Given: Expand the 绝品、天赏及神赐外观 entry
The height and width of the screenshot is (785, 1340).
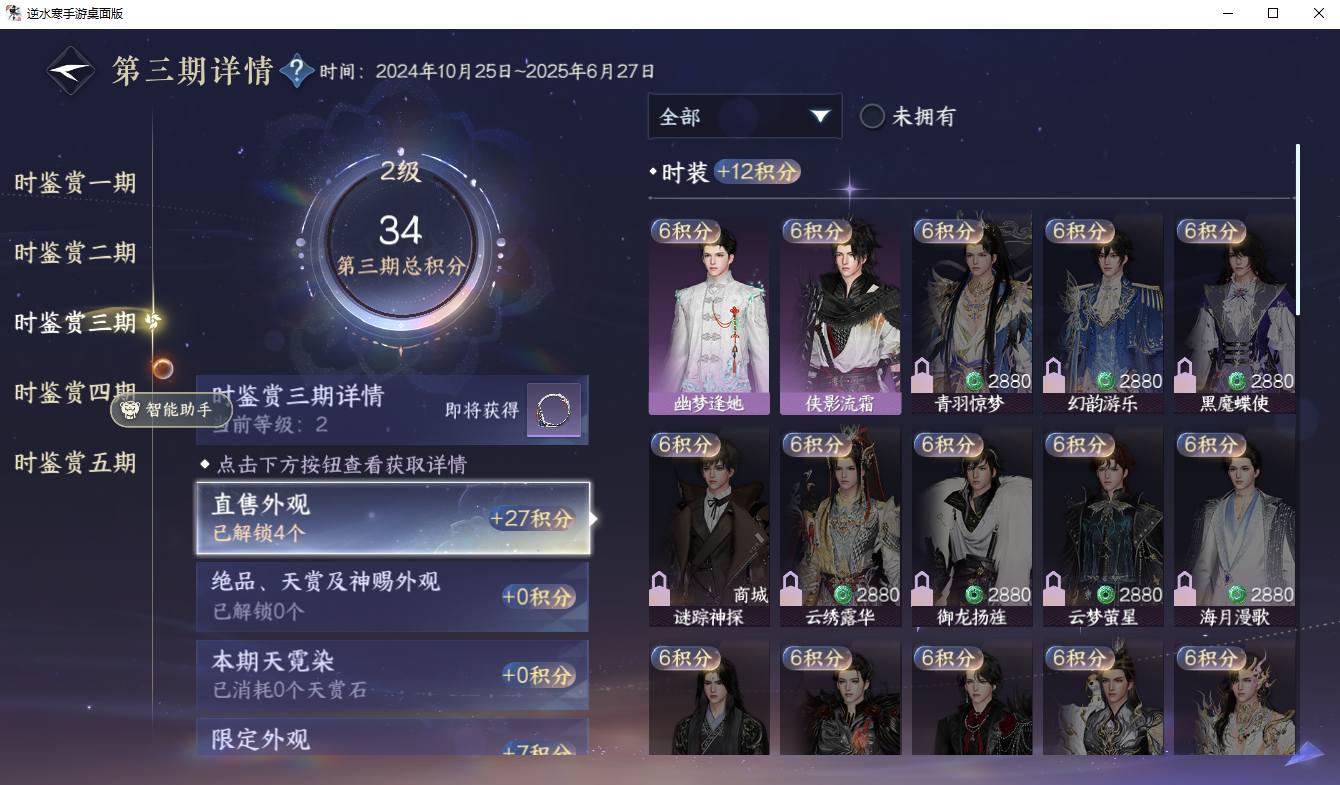Looking at the screenshot, I should (393, 596).
